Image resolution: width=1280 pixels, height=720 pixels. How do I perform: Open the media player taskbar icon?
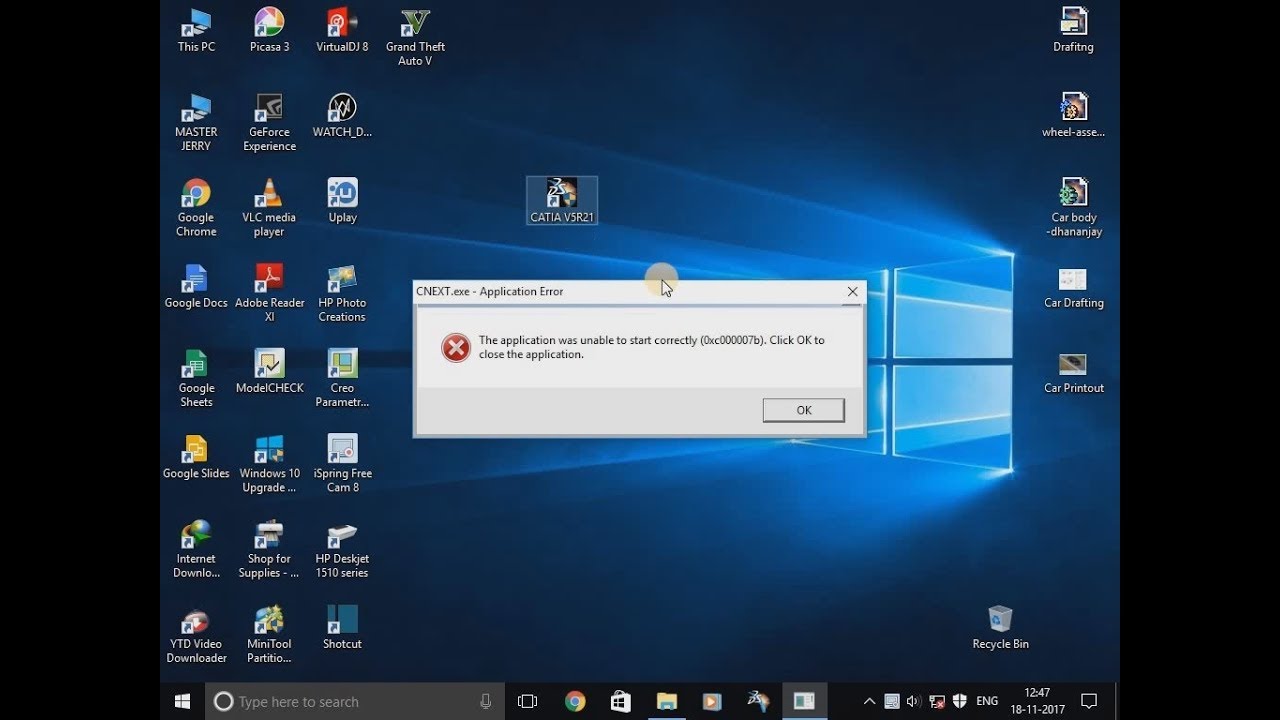tap(712, 701)
